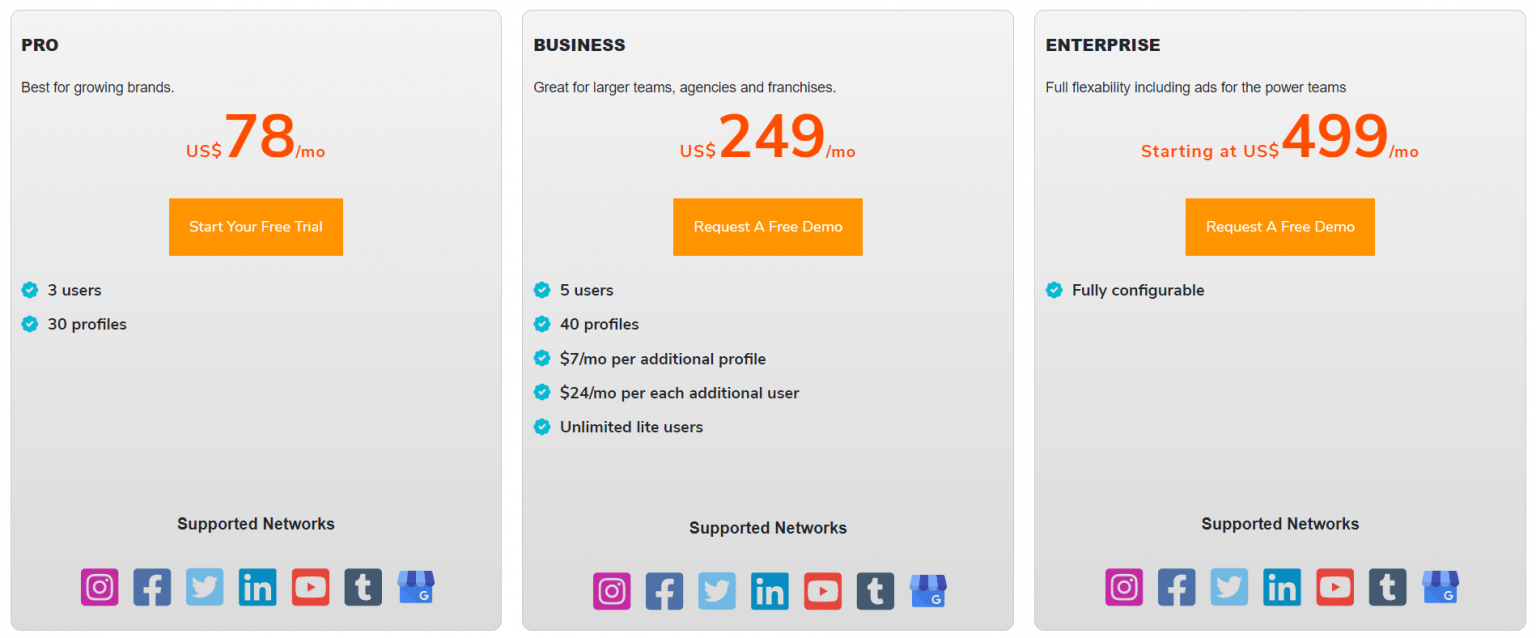Click the checkmark next to Unlimited lite users

coord(542,427)
